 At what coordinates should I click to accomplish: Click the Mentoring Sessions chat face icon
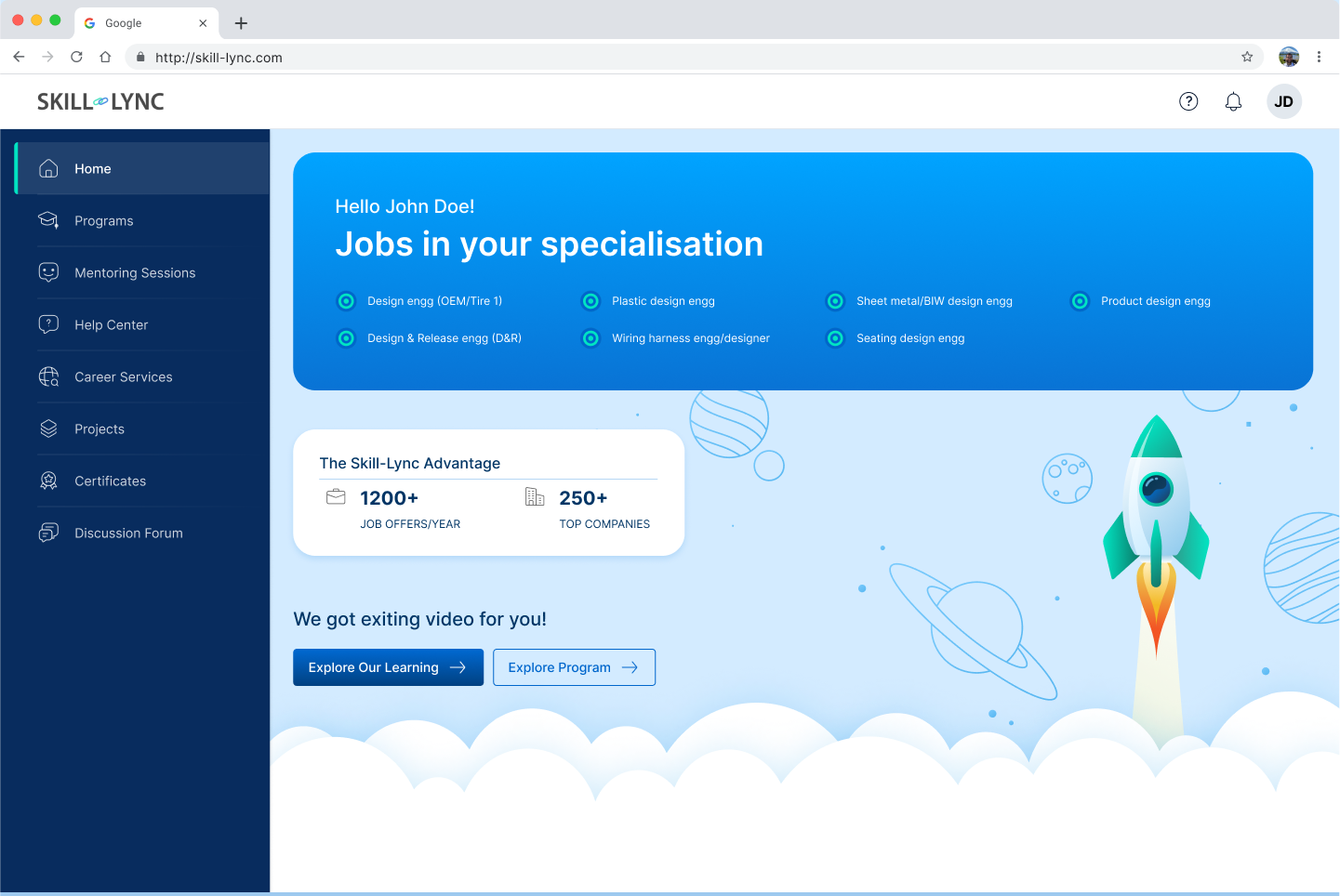(48, 272)
